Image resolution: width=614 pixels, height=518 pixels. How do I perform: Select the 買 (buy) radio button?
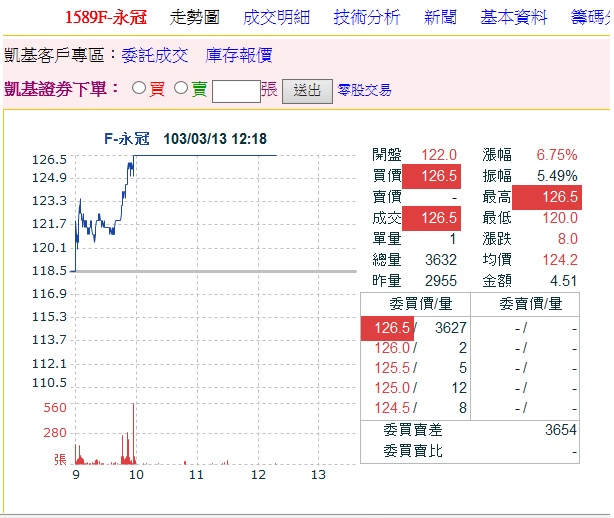(139, 89)
